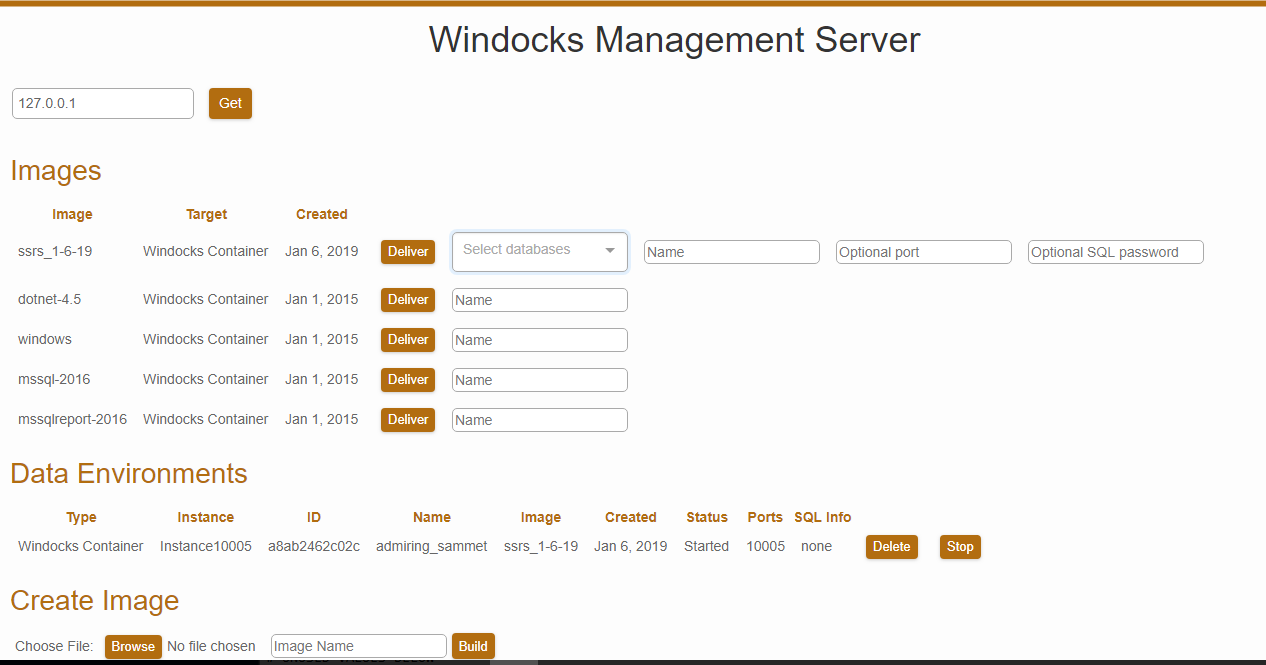The height and width of the screenshot is (665, 1266).
Task: Deliver the mssql-2016 image
Action: click(408, 379)
